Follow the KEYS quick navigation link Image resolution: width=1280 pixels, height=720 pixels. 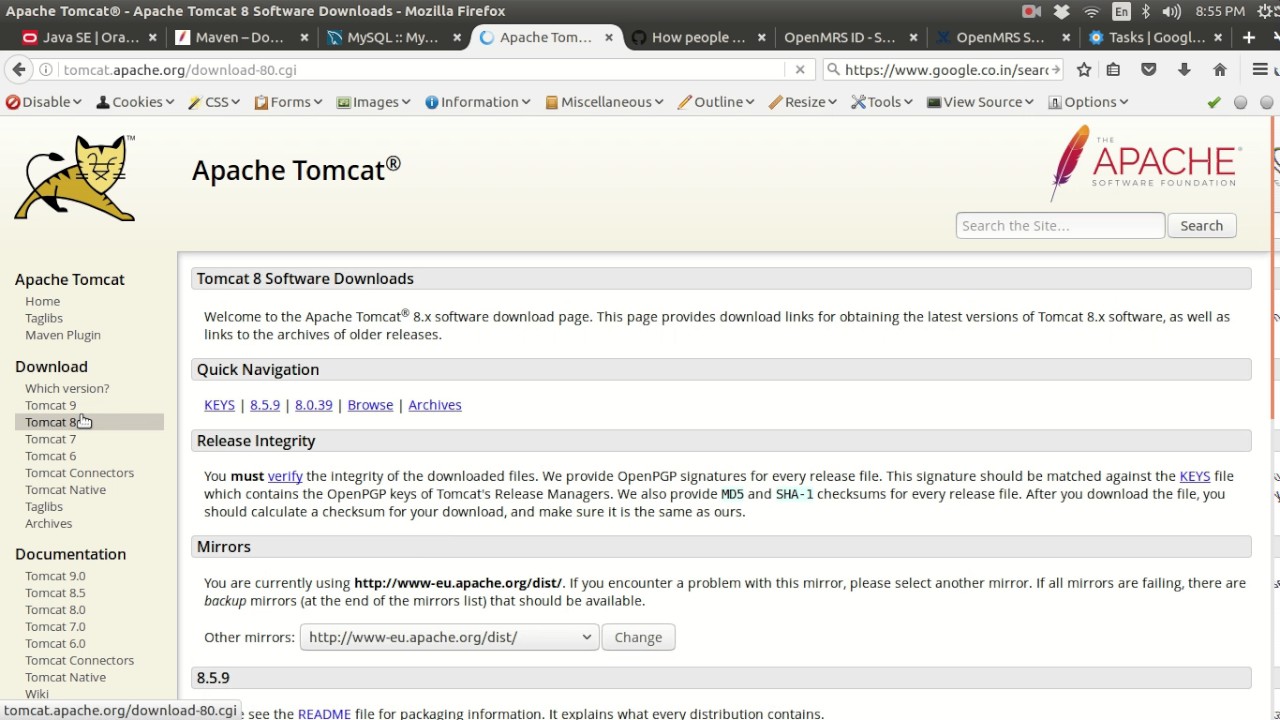tap(219, 405)
